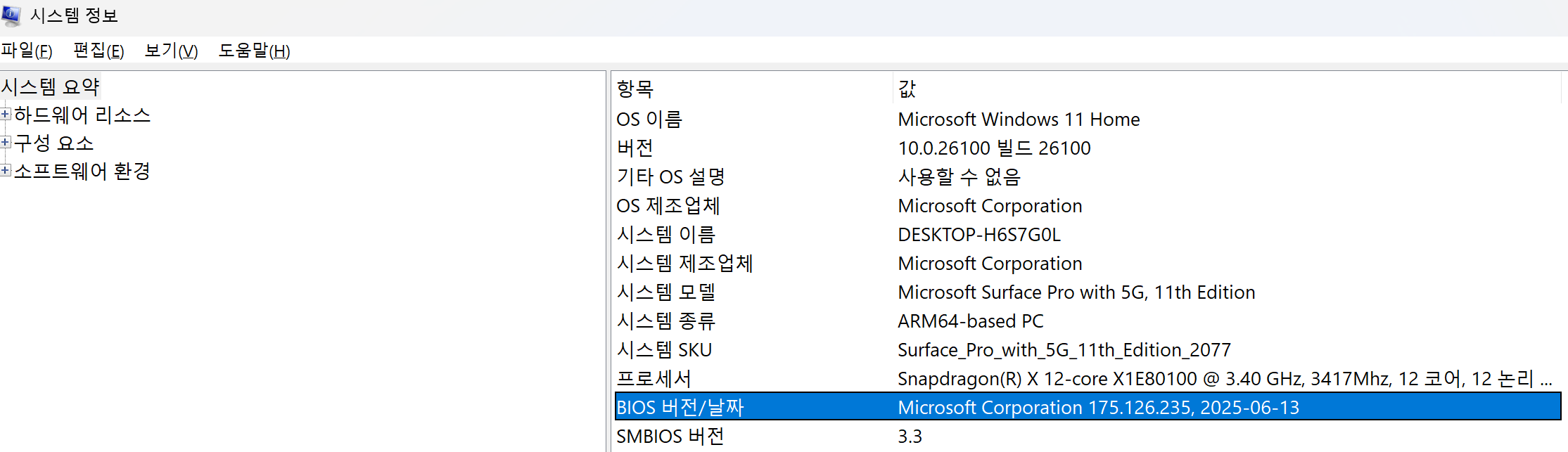Select the 시스템 모델 row label

(x=665, y=292)
